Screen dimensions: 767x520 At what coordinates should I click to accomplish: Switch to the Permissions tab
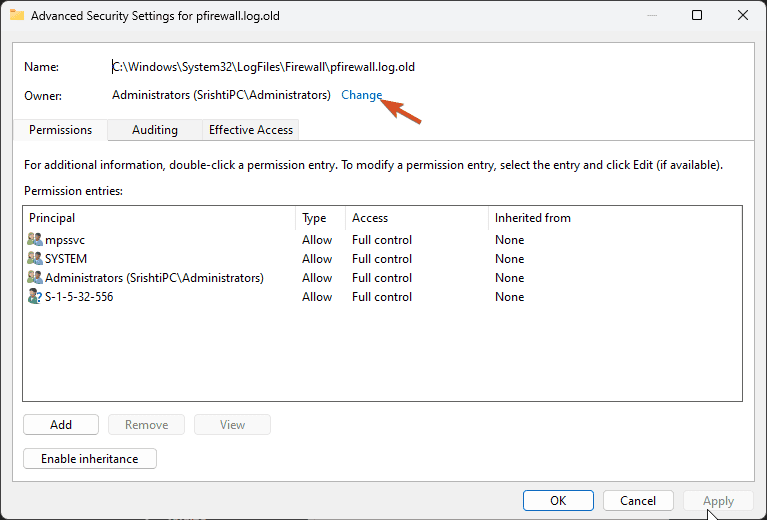[60, 130]
